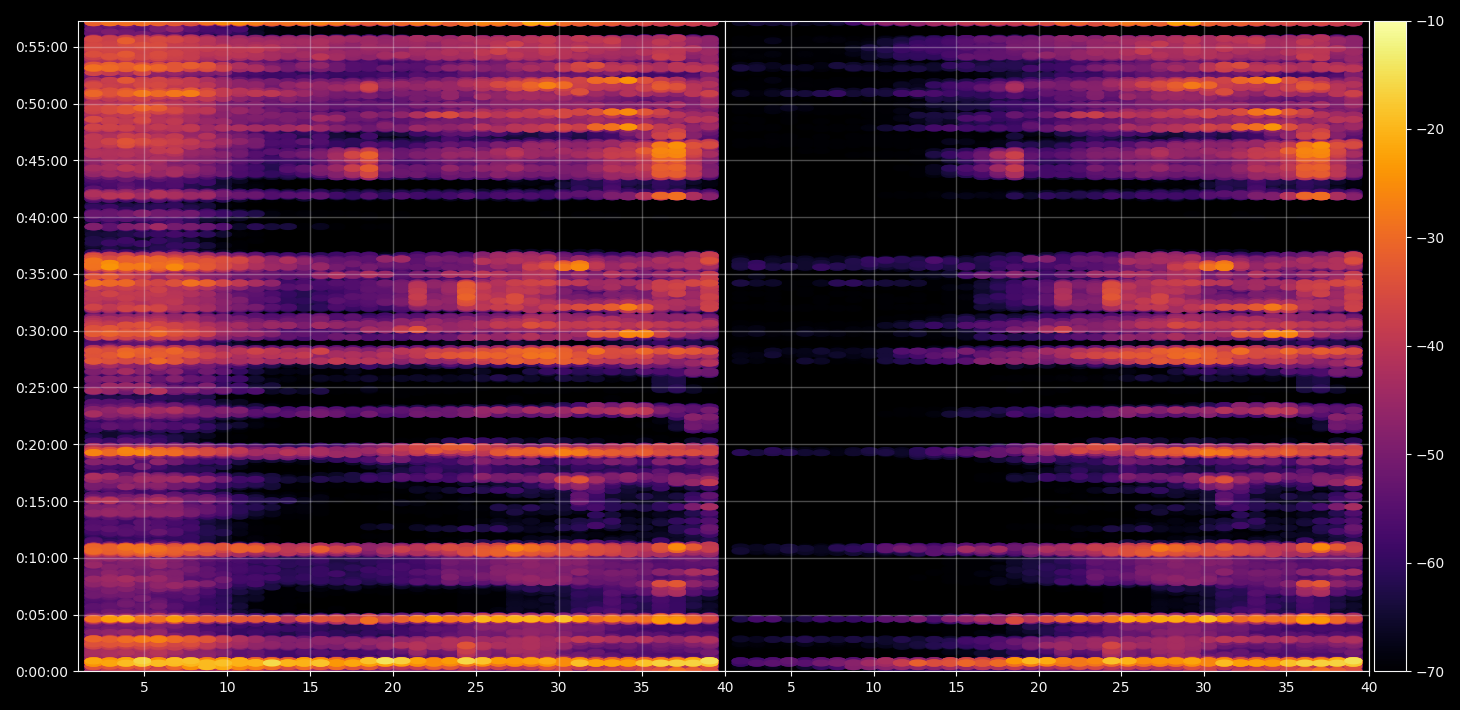Click the 0:50:00 time axis label
The image size is (1460, 710).
pos(42,104)
